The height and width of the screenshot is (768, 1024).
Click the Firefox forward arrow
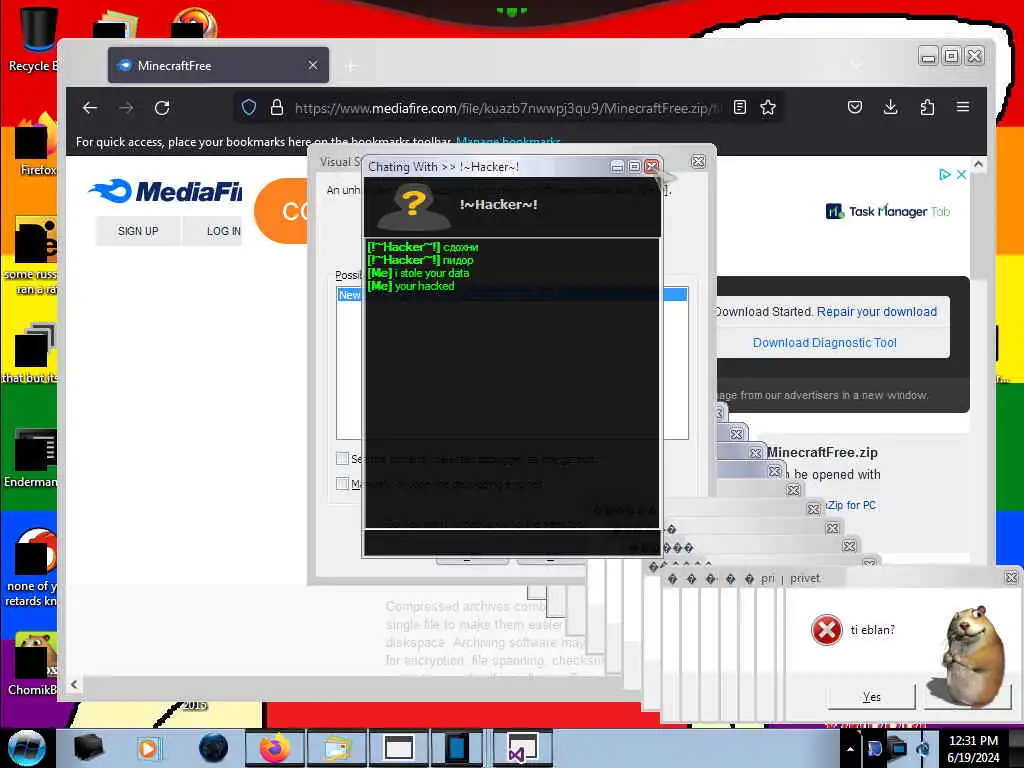click(126, 108)
